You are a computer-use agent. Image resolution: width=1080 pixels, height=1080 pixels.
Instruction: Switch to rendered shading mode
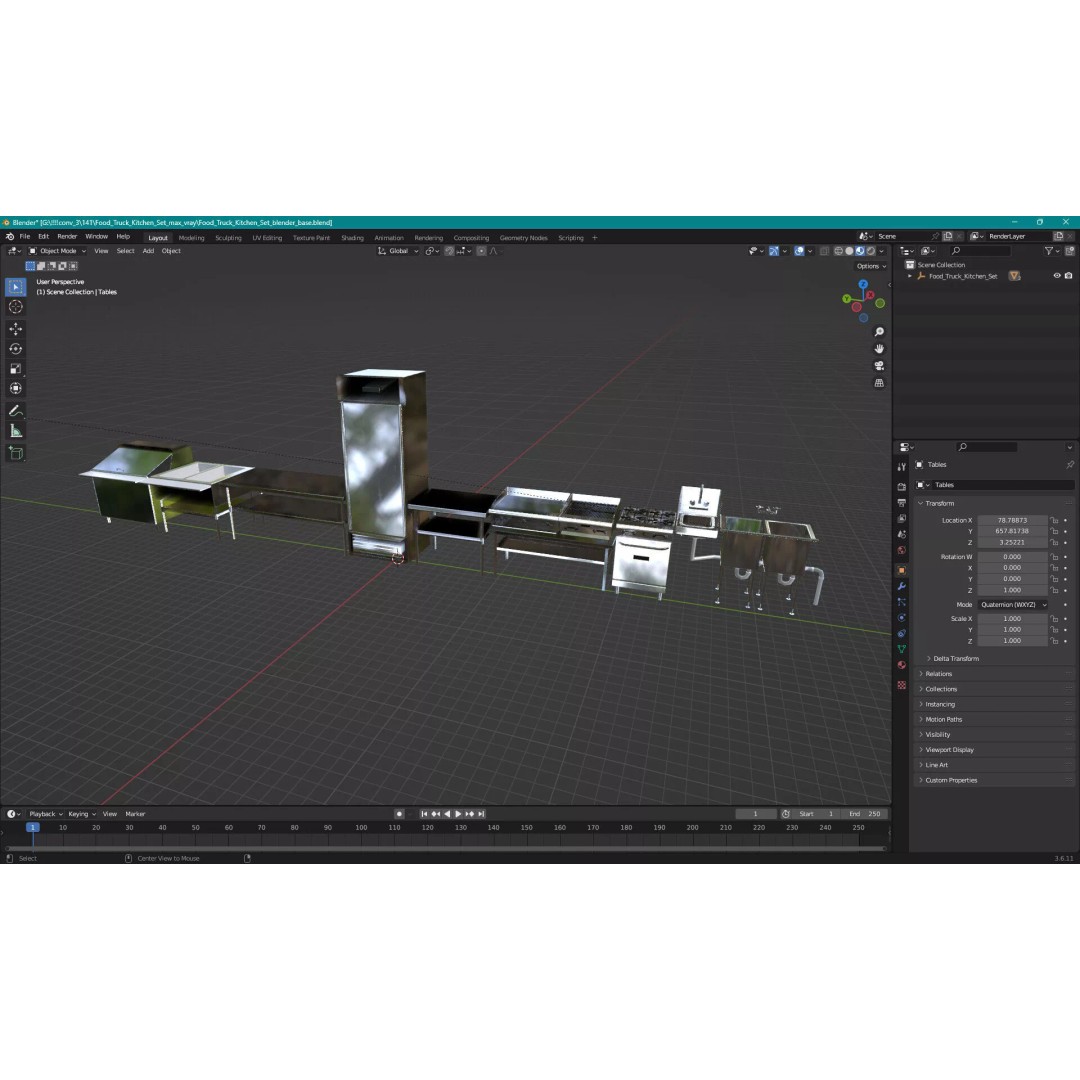pyautogui.click(x=871, y=251)
